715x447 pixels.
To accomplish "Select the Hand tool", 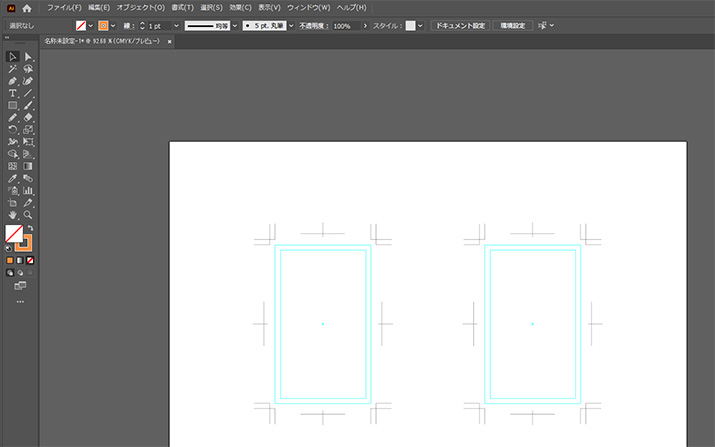I will coord(13,214).
